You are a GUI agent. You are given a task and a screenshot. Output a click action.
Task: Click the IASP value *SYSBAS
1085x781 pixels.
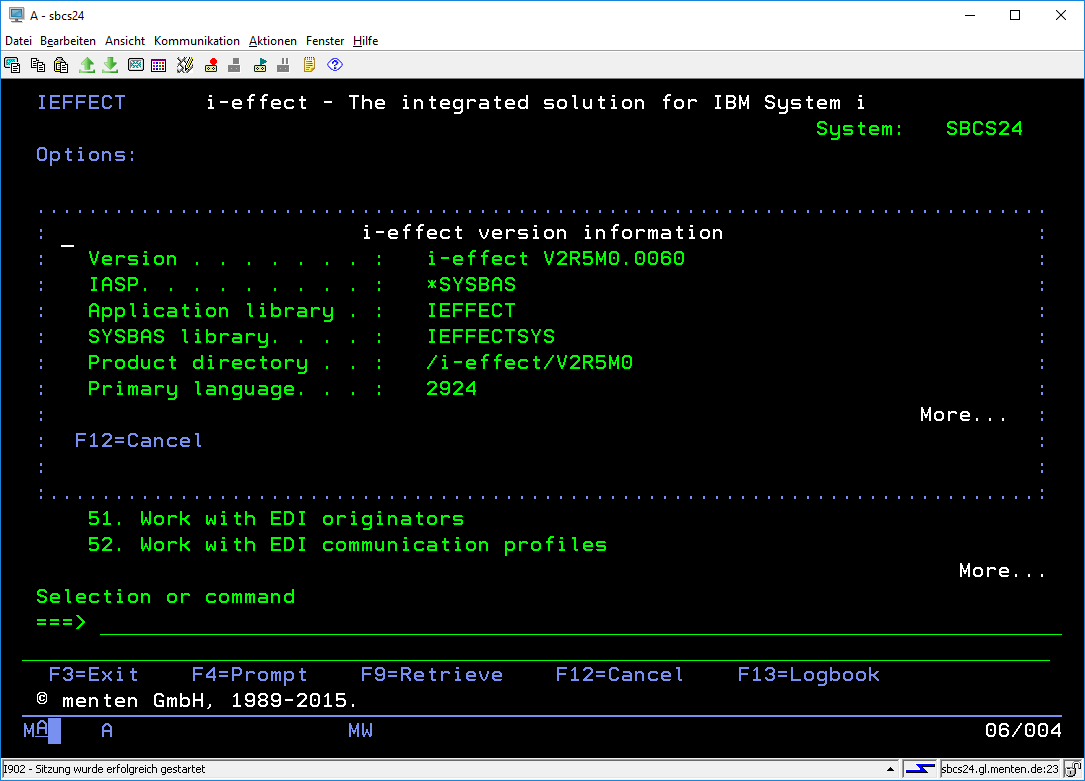(x=471, y=285)
